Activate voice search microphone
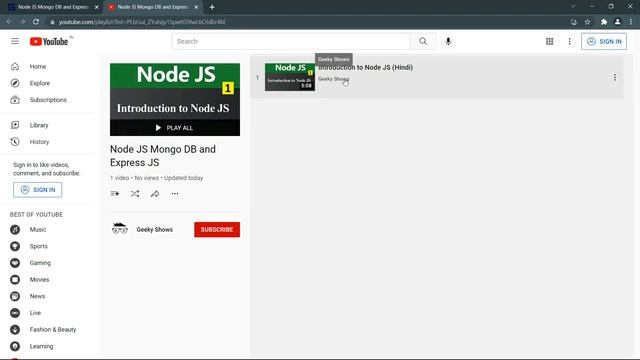 448,41
